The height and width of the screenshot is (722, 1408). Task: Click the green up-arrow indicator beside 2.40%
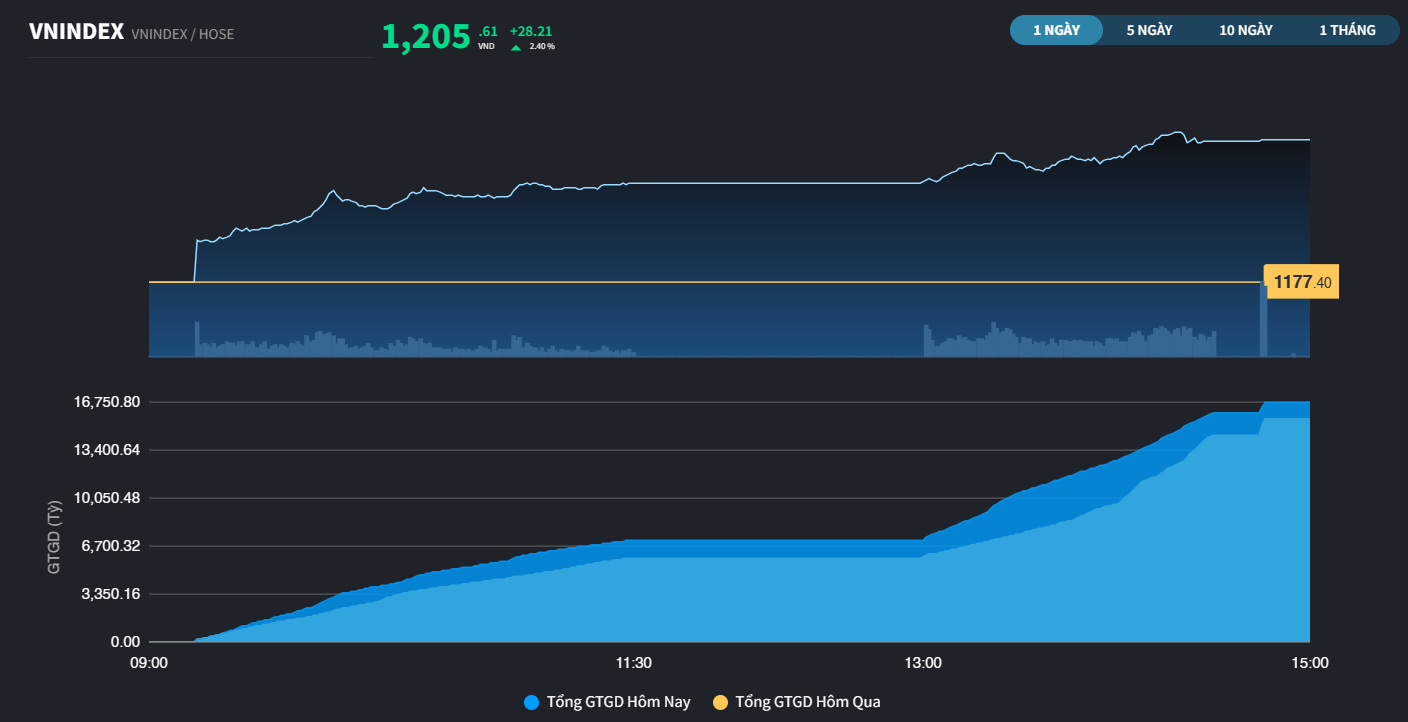(517, 45)
